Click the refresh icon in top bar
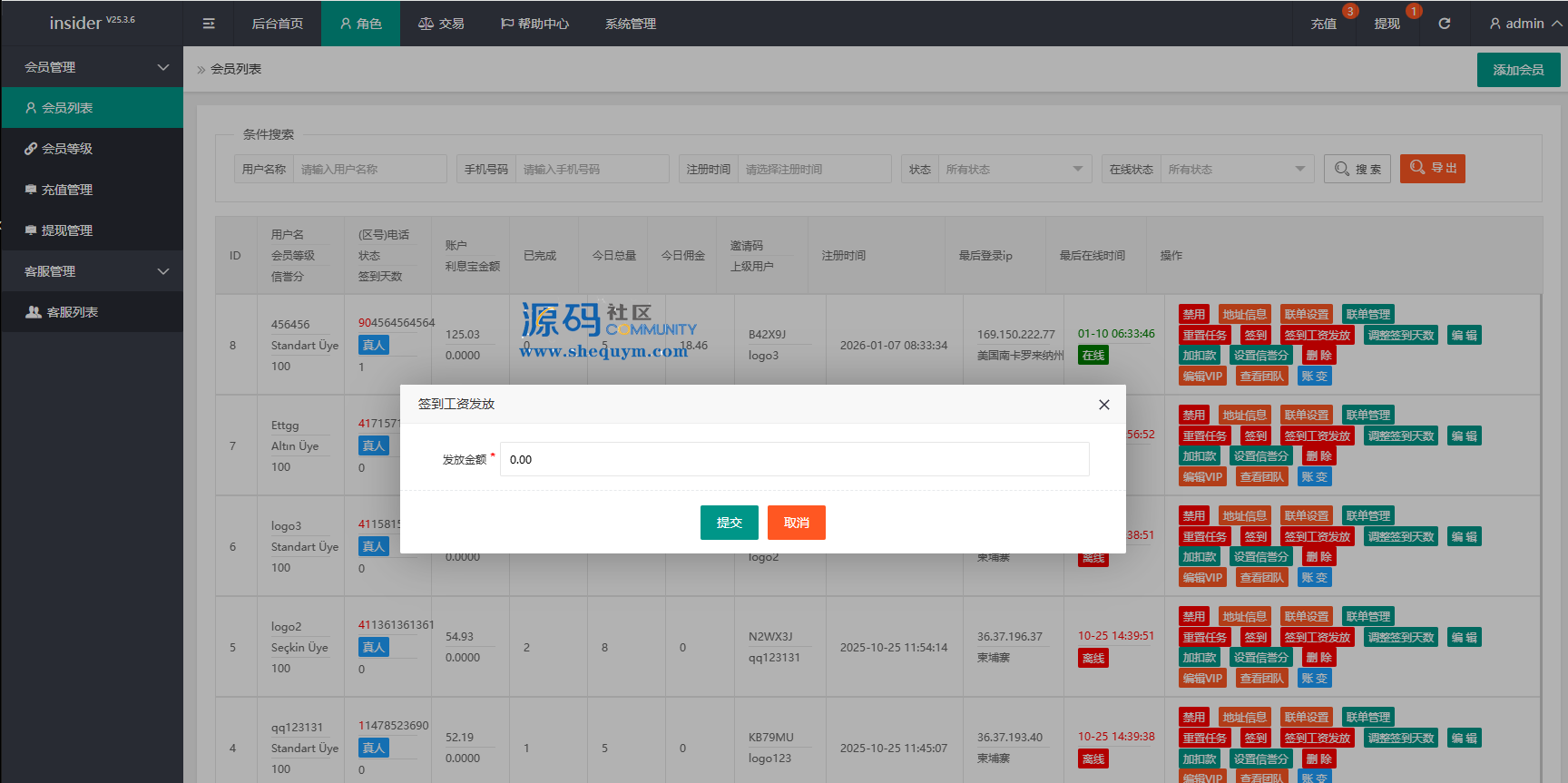1568x783 pixels. pos(1444,24)
